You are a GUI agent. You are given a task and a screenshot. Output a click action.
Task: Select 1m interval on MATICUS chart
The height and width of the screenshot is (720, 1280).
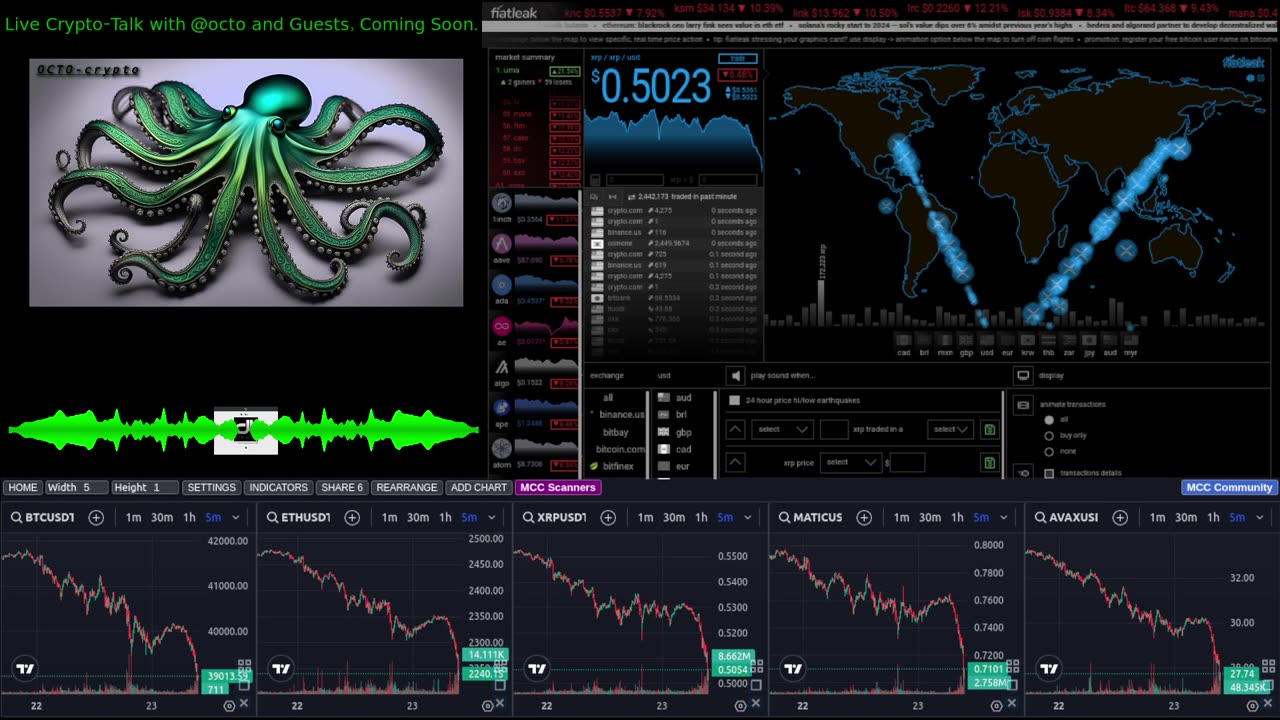(901, 517)
